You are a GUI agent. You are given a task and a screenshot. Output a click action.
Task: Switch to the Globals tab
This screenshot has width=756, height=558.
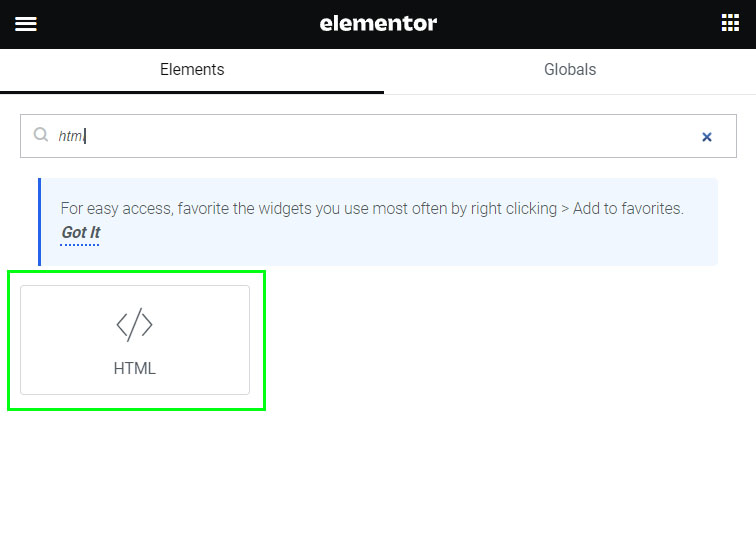(x=570, y=70)
